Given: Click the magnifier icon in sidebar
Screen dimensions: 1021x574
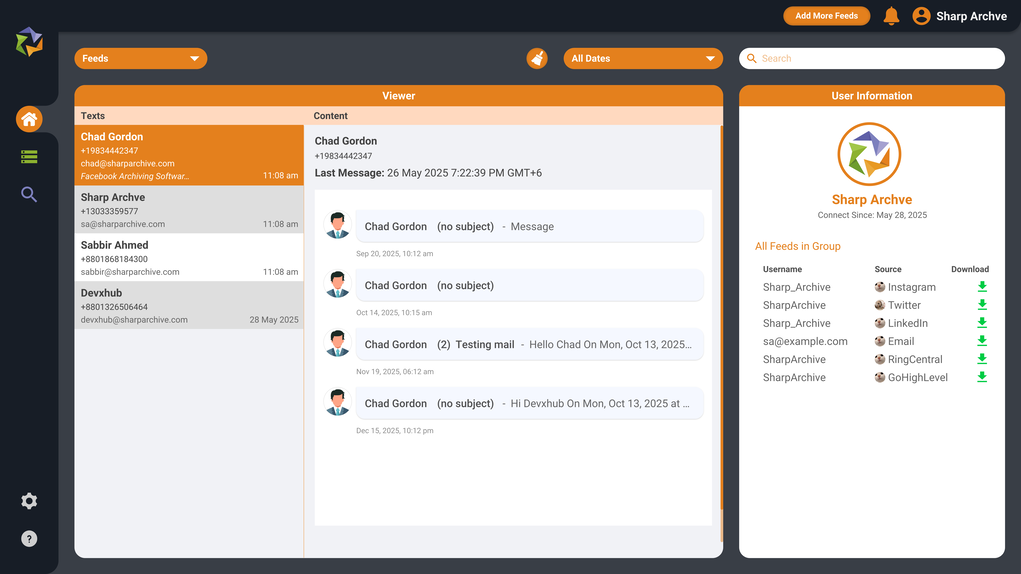Looking at the screenshot, I should (29, 195).
